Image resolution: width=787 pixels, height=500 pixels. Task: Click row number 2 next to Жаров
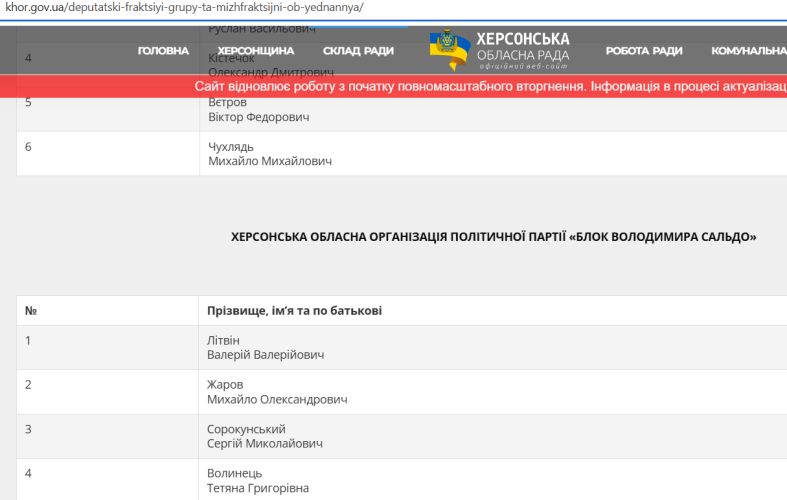28,385
